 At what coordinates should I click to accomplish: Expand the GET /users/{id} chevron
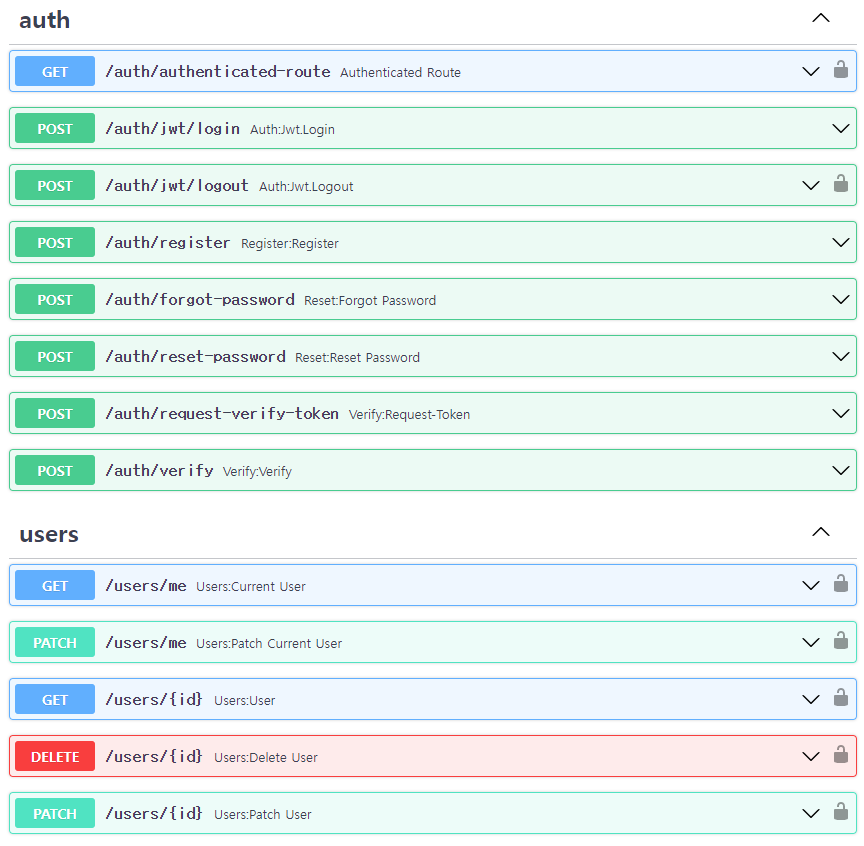[811, 700]
